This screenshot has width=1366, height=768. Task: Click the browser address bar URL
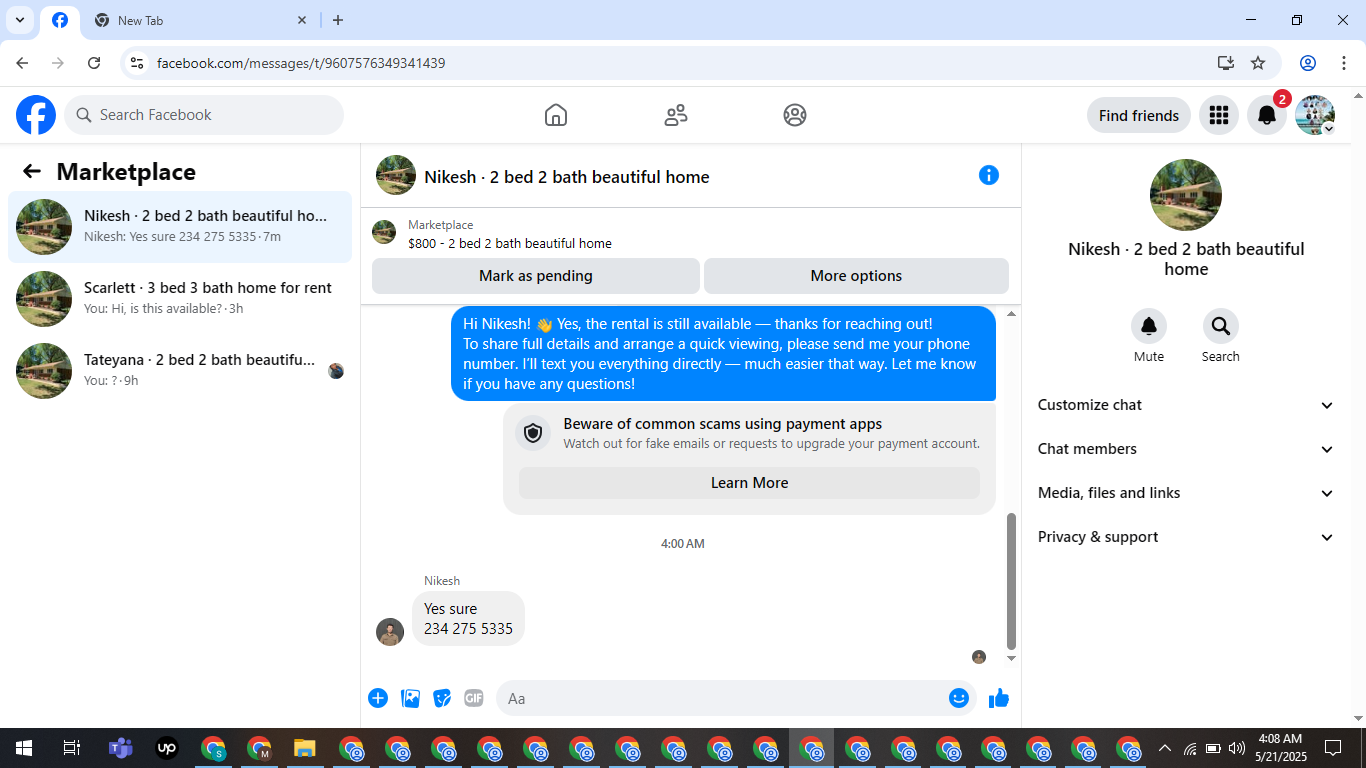click(x=301, y=63)
